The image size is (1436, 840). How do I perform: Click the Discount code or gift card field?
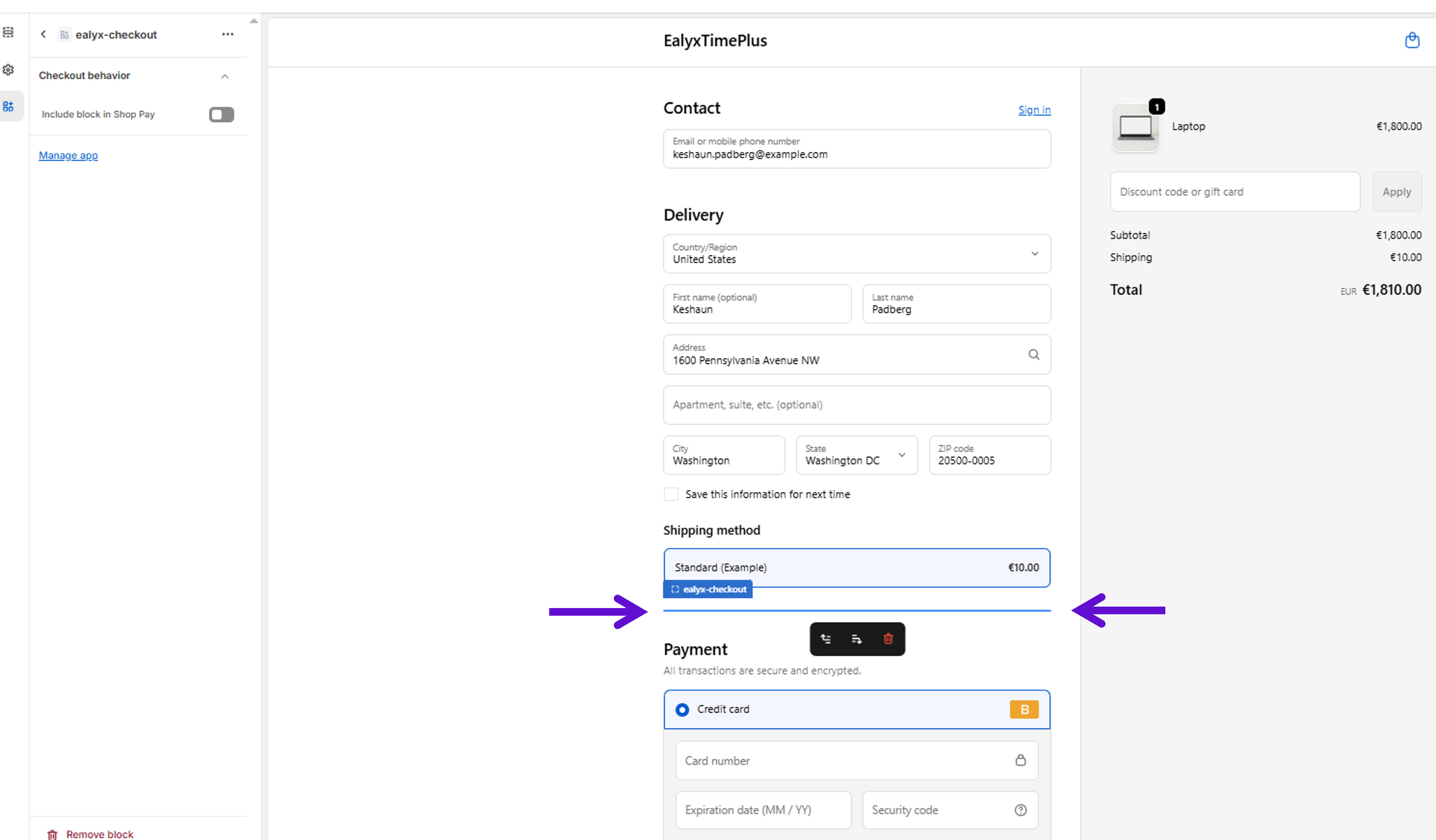point(1234,192)
